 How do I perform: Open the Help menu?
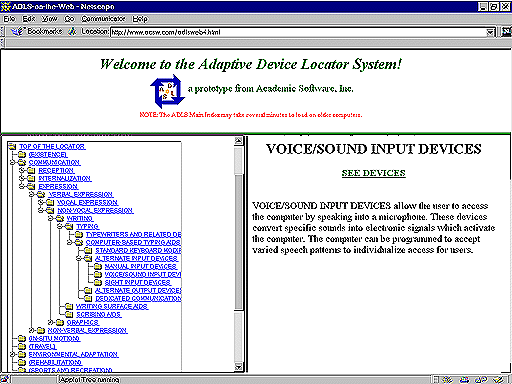click(x=140, y=19)
